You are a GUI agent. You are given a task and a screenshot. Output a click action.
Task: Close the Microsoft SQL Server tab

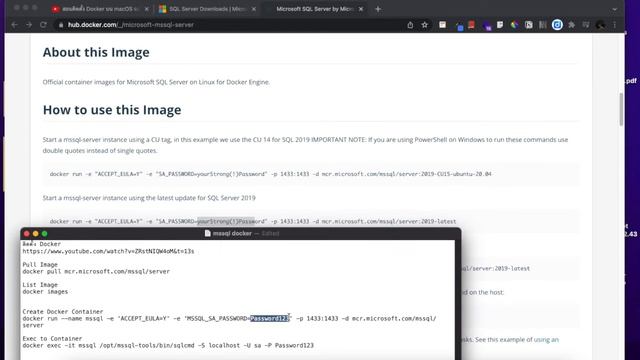click(x=361, y=9)
